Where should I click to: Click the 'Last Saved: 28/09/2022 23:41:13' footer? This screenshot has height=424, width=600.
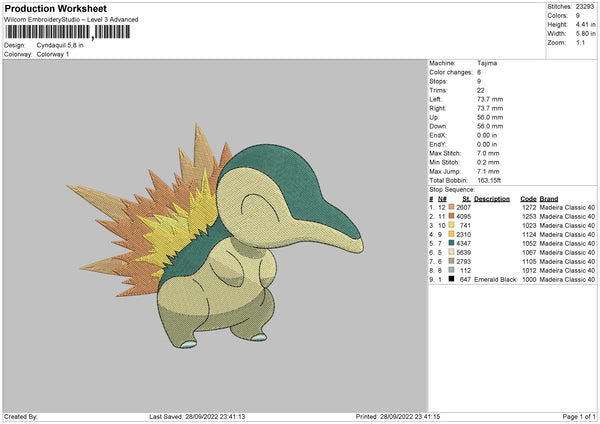(x=197, y=416)
